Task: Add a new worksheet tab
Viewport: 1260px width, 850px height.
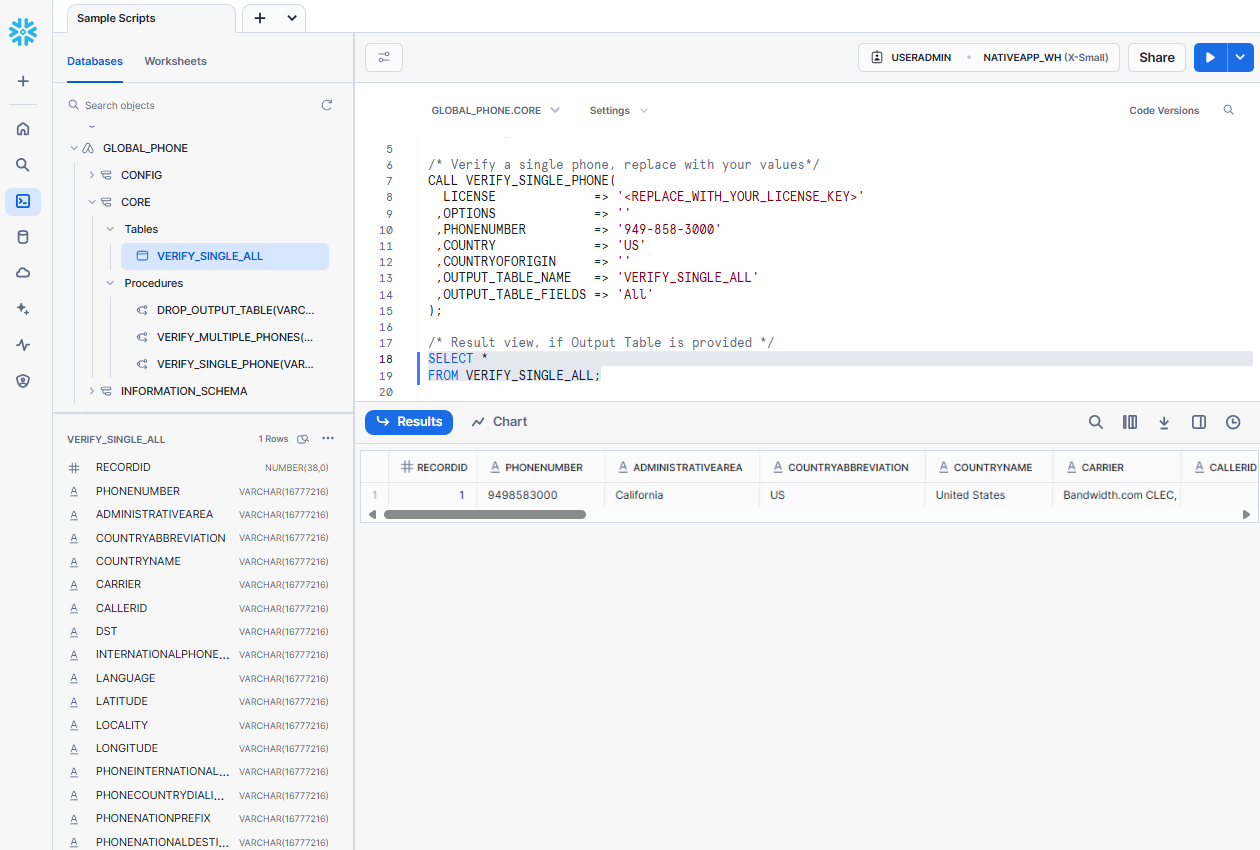Action: pos(260,18)
